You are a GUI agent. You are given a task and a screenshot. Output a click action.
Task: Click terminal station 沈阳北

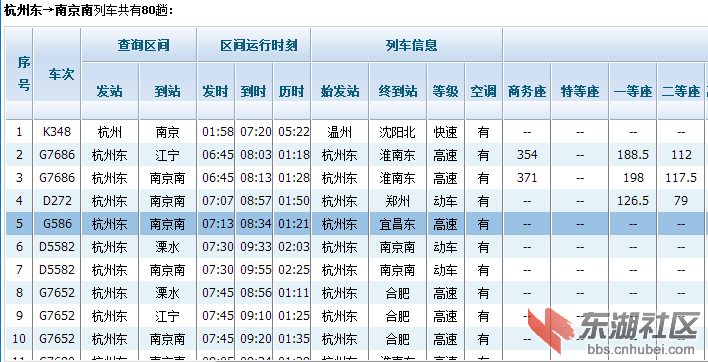pyautogui.click(x=397, y=132)
